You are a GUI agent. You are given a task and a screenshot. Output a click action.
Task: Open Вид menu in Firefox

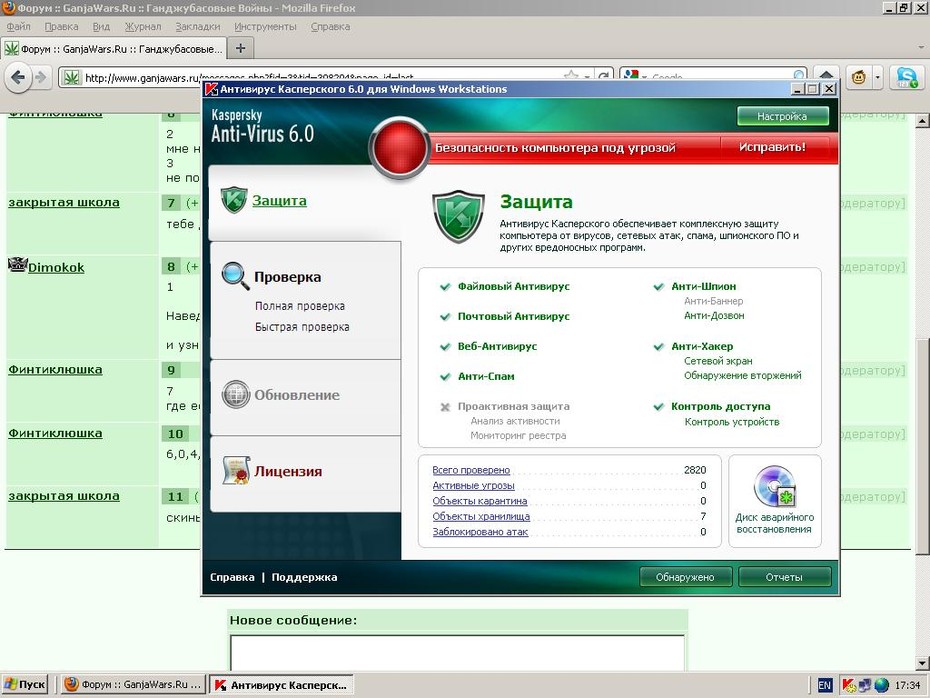pos(101,27)
